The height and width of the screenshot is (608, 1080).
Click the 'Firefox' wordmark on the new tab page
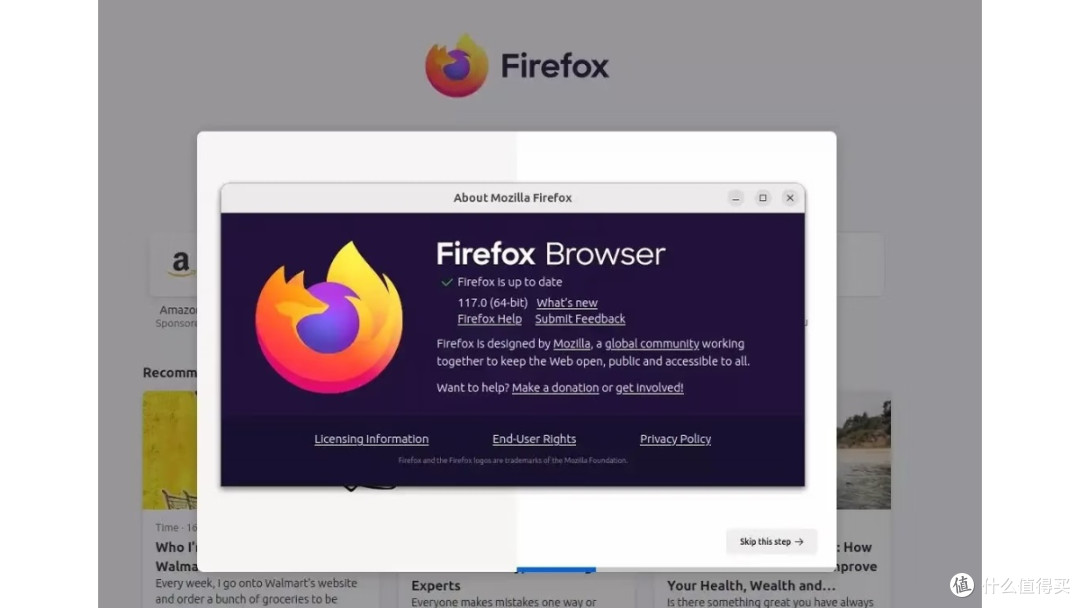point(555,66)
